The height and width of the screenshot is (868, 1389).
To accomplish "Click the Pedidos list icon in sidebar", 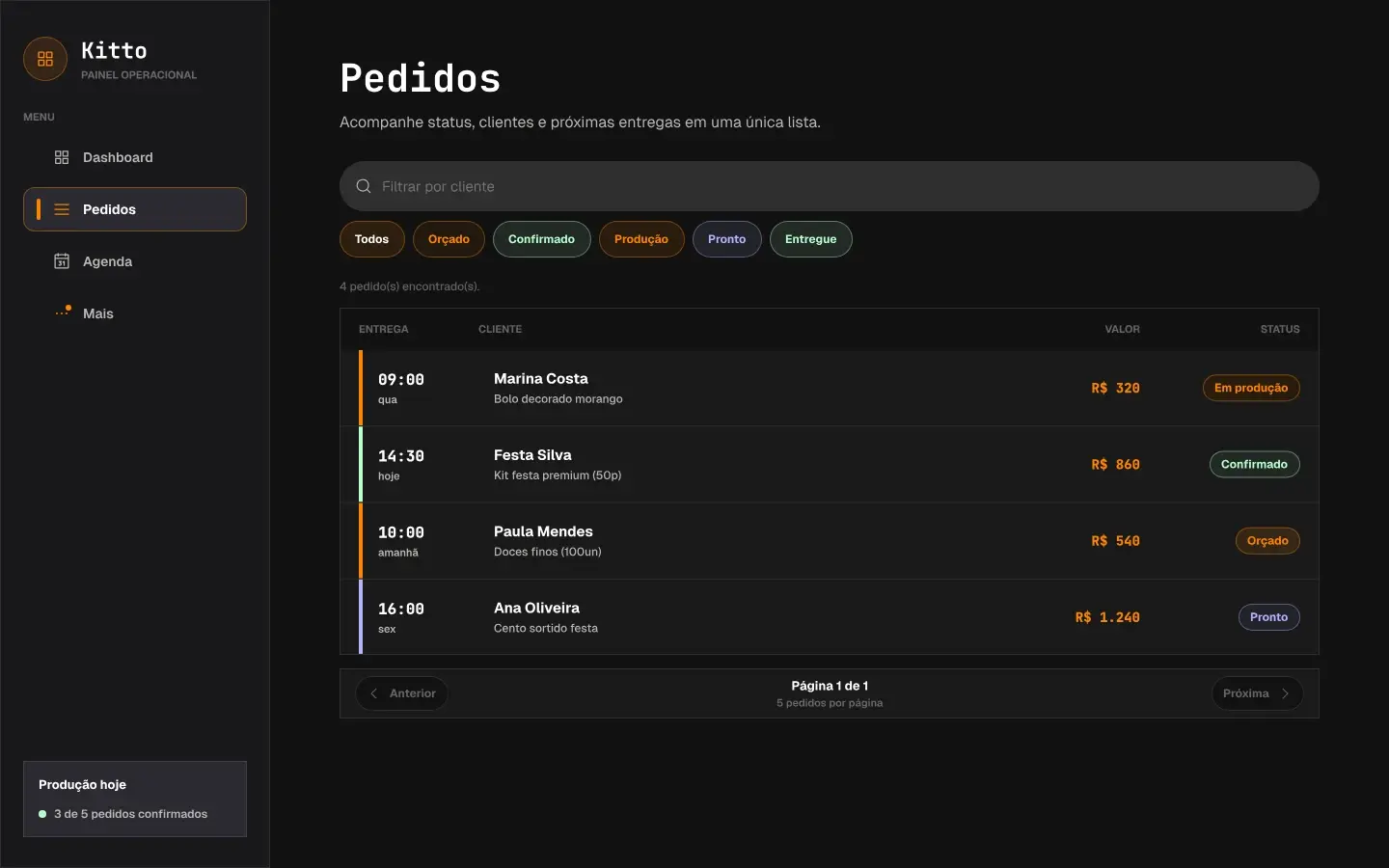I will point(62,209).
